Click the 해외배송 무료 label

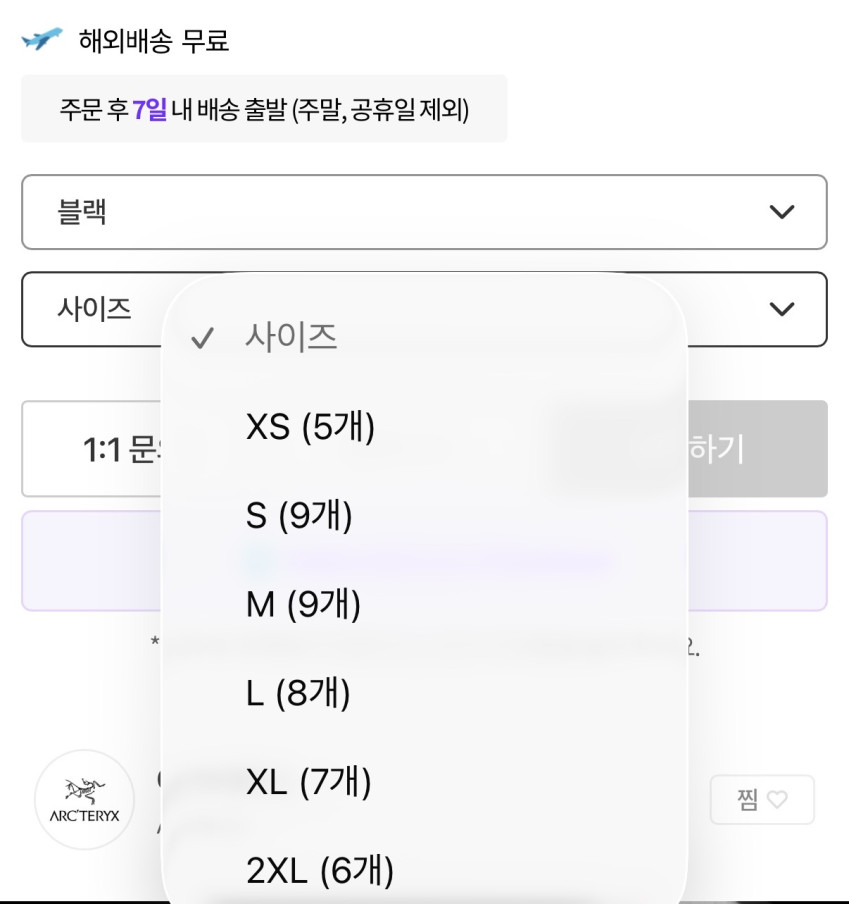154,41
